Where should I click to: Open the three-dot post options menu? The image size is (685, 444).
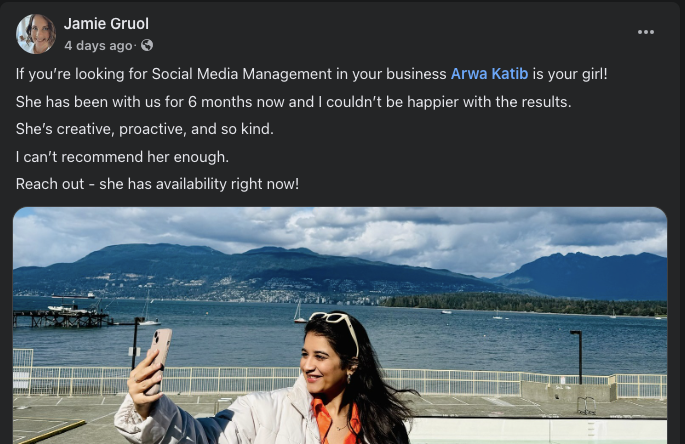[645, 32]
